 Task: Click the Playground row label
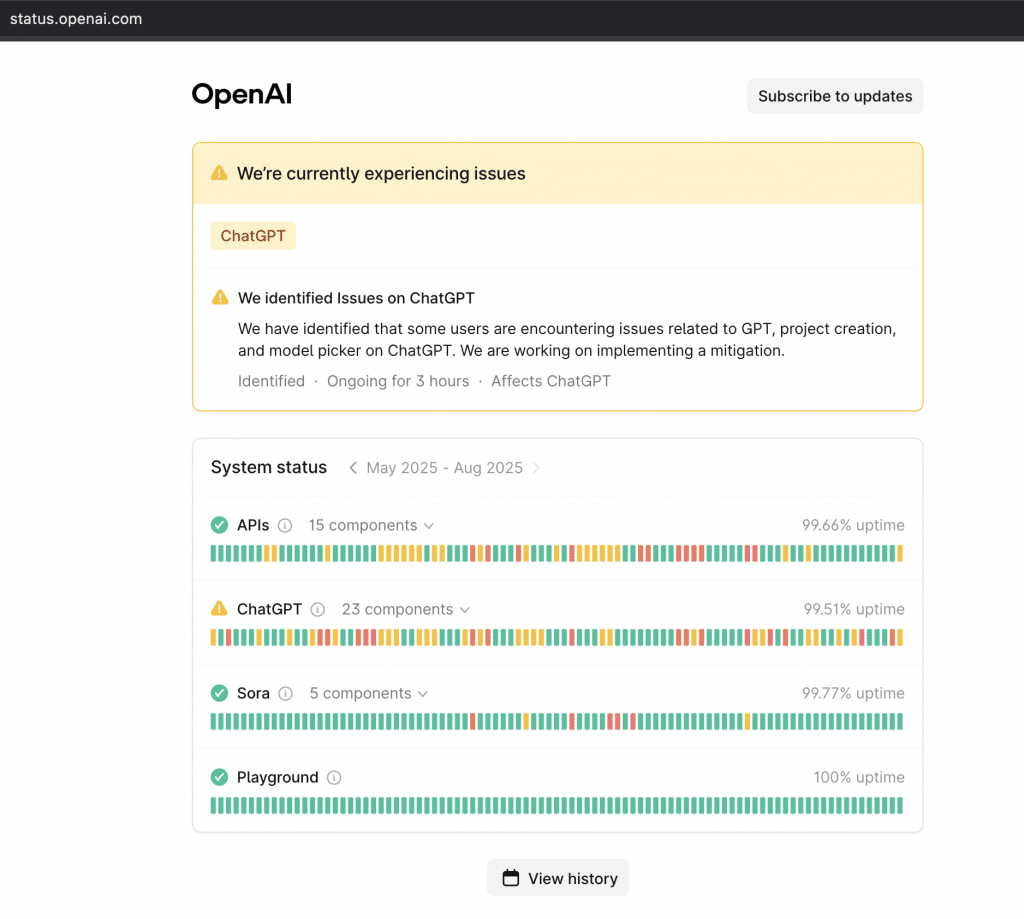(x=278, y=778)
